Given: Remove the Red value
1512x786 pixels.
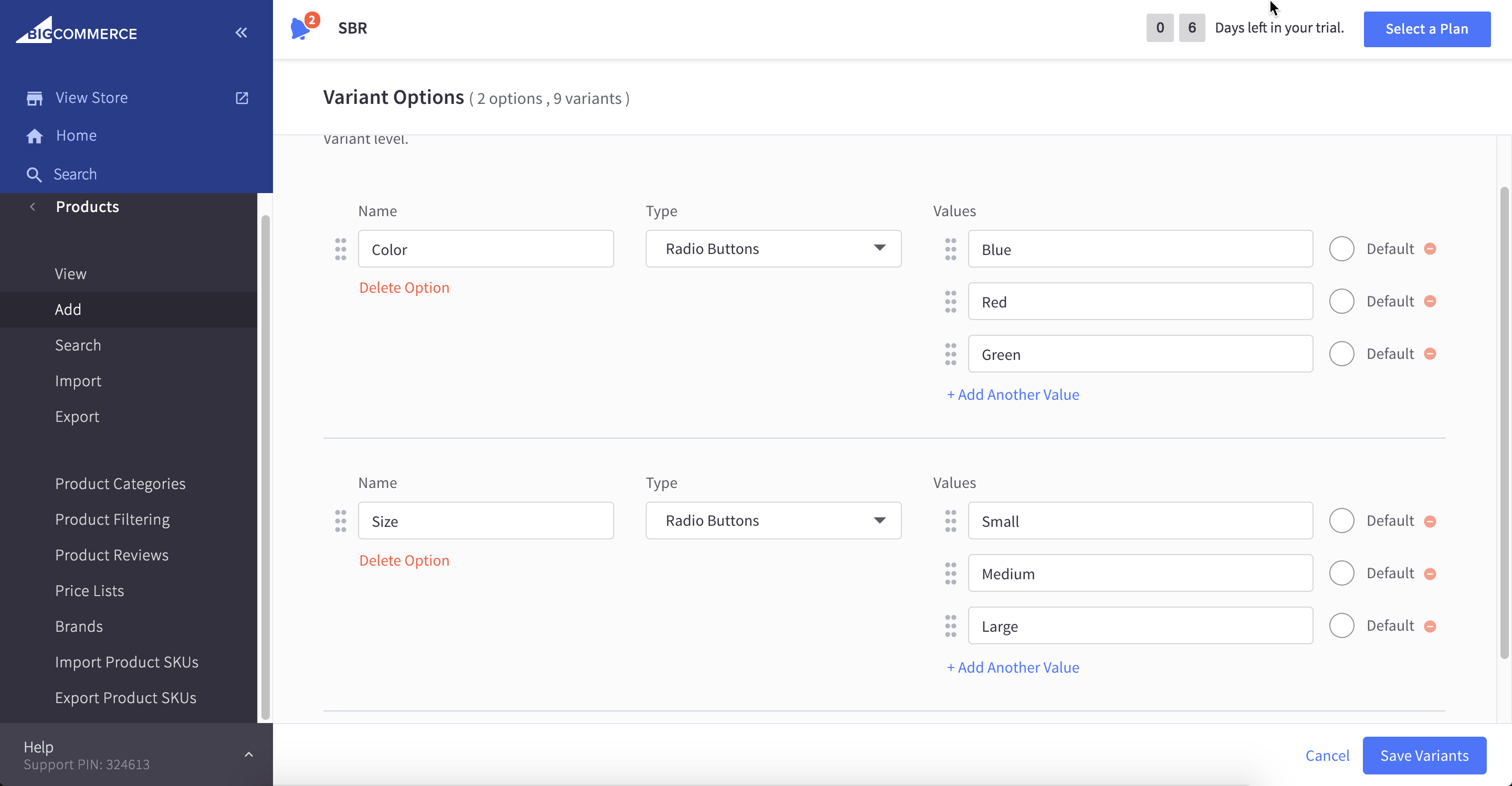Looking at the screenshot, I should [1431, 301].
